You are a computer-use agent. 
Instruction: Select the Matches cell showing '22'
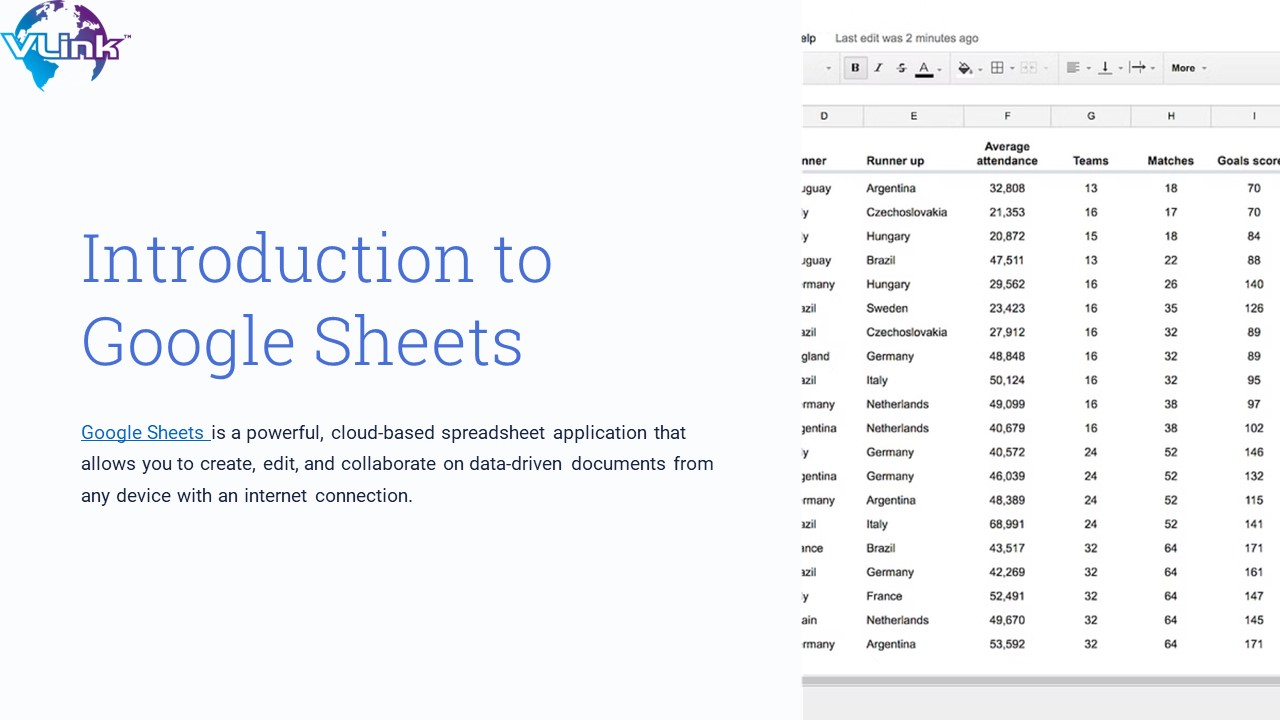pos(1171,260)
